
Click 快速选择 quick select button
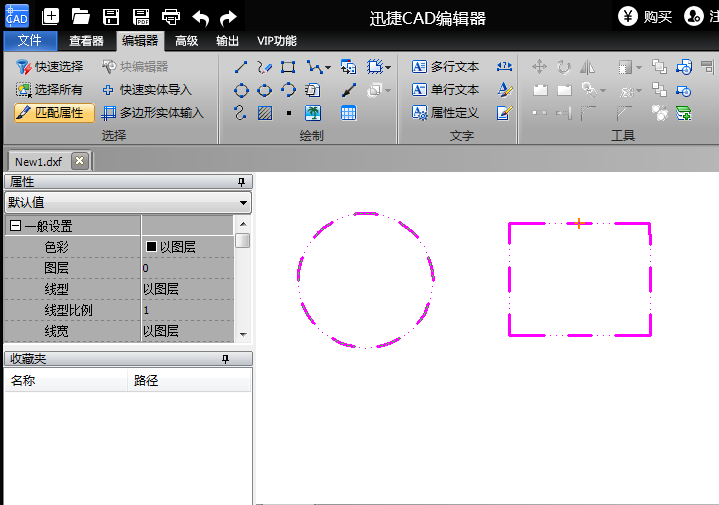49,67
